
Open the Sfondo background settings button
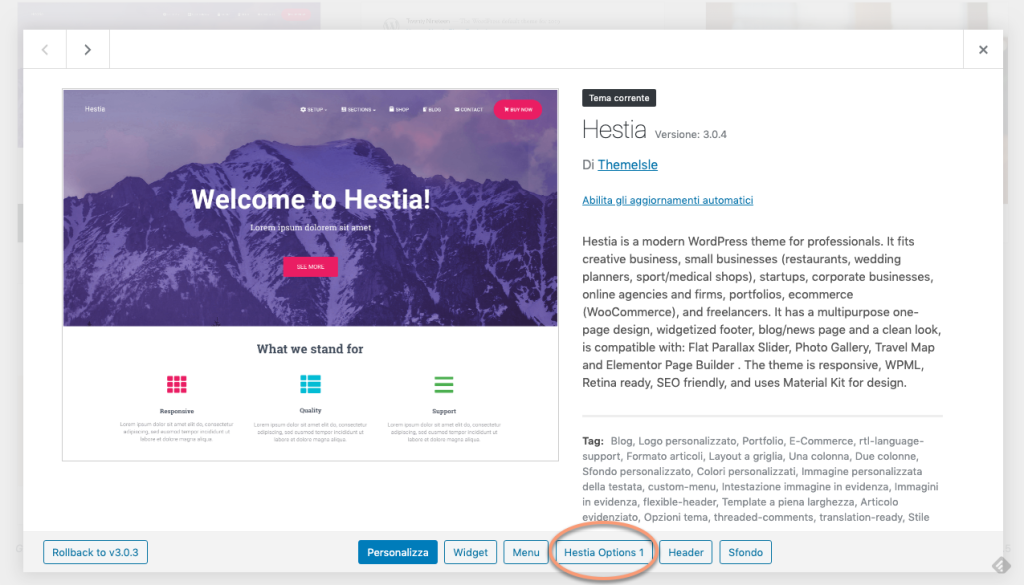[745, 552]
